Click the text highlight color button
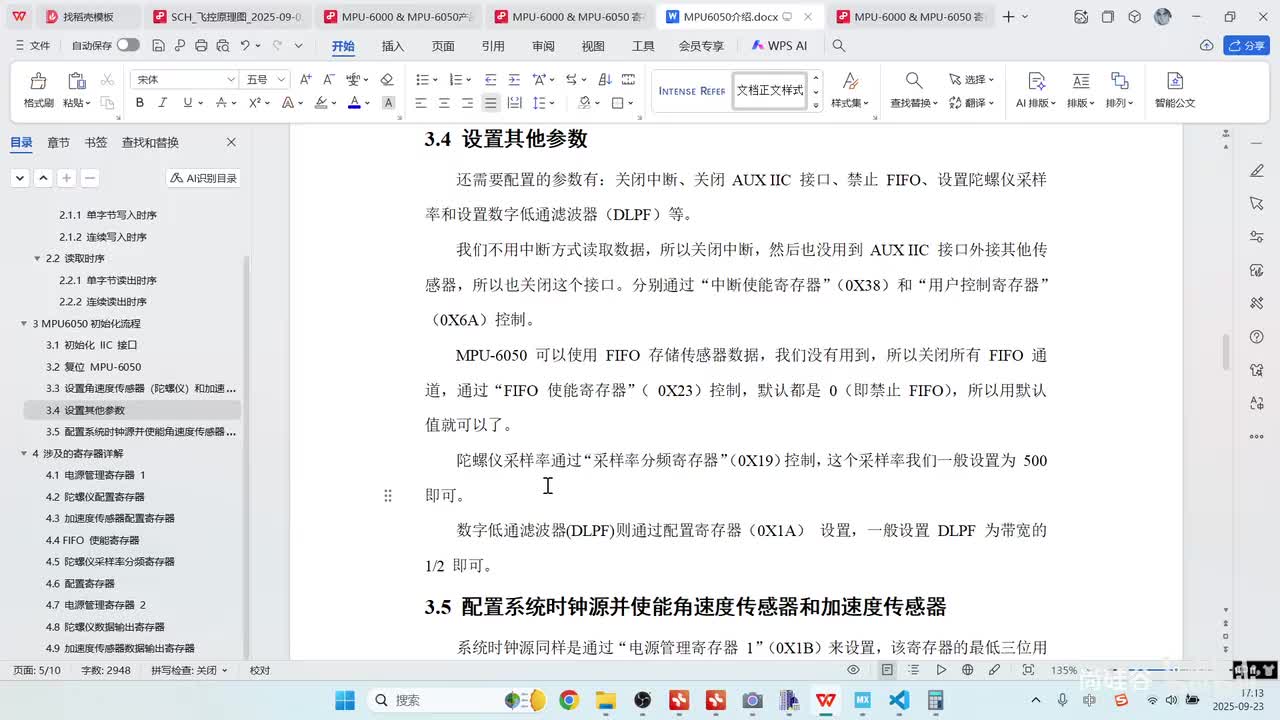Screen dimensions: 1280x720 (321, 103)
